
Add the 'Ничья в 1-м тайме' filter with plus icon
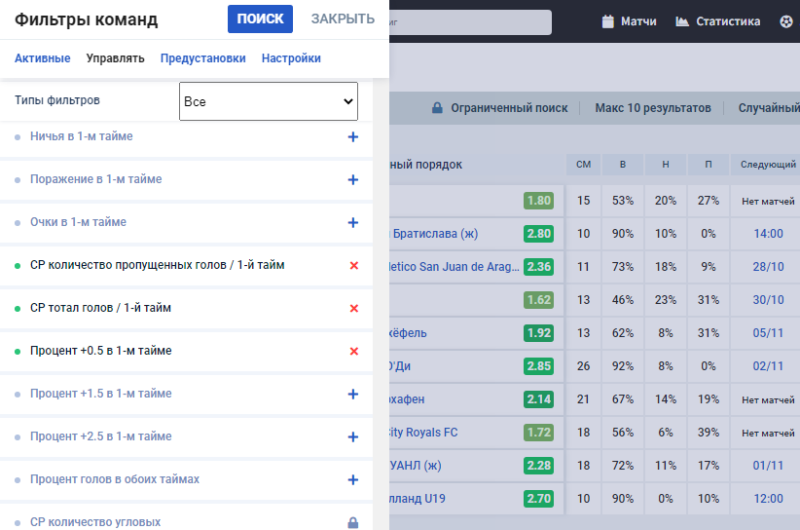click(x=352, y=137)
